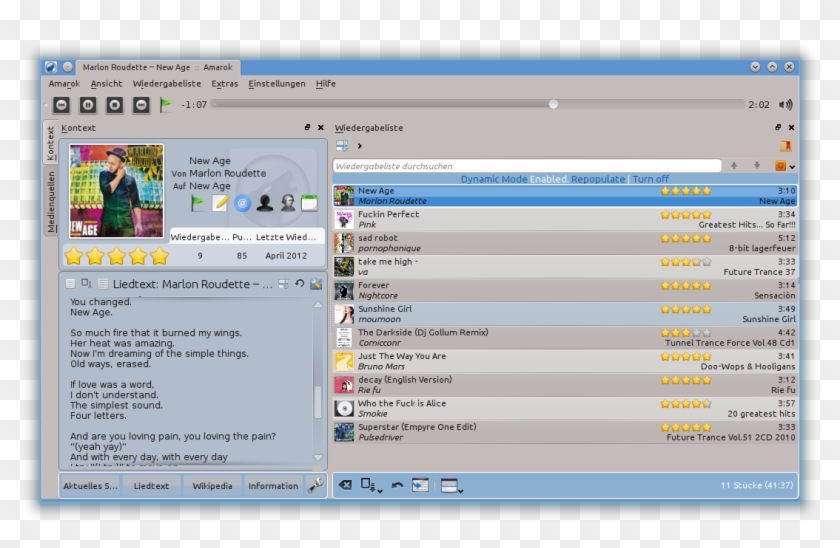The image size is (840, 548).
Task: Undock the Kontext panel
Action: click(307, 127)
